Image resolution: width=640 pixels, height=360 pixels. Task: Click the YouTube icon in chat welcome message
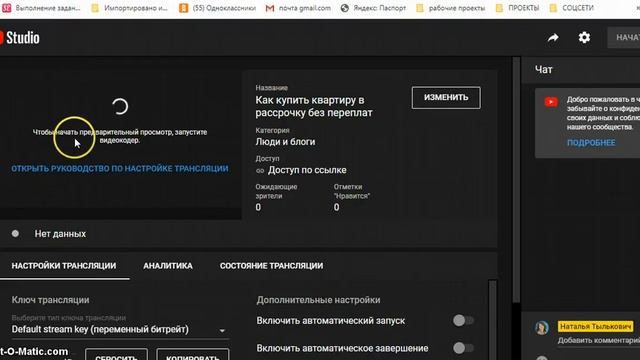click(x=551, y=102)
